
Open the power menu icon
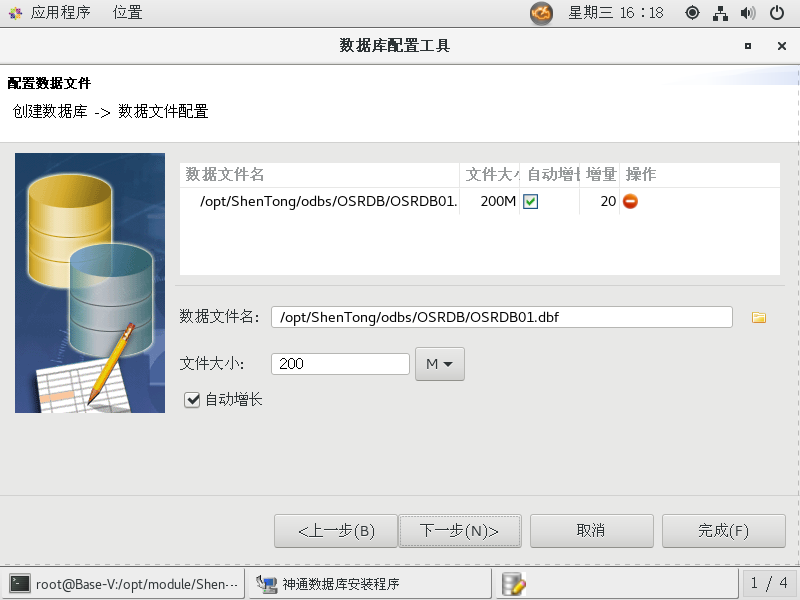[x=777, y=13]
